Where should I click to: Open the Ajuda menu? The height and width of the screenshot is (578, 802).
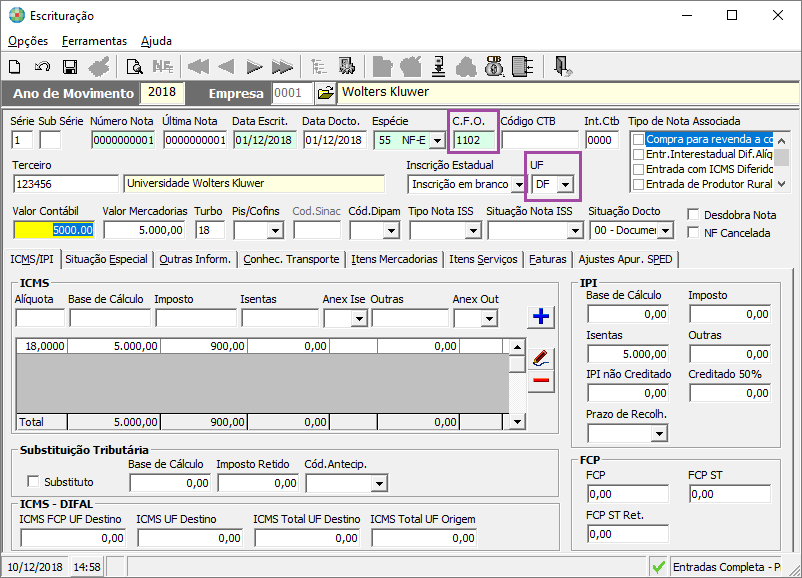(156, 41)
